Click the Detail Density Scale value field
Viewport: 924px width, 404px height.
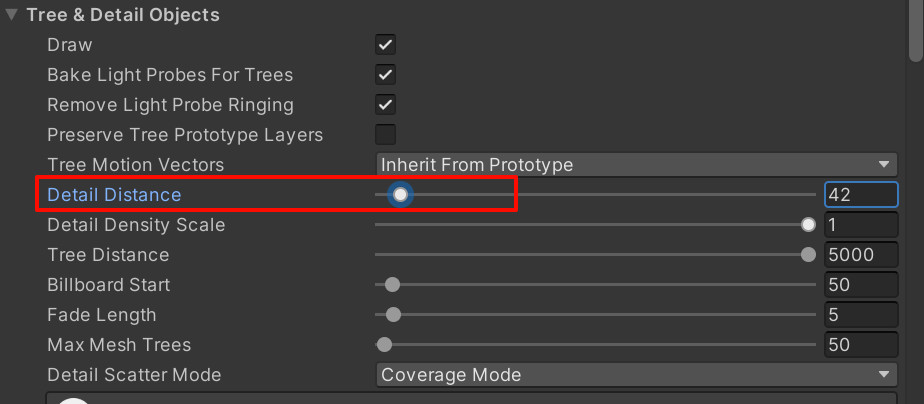coord(861,224)
